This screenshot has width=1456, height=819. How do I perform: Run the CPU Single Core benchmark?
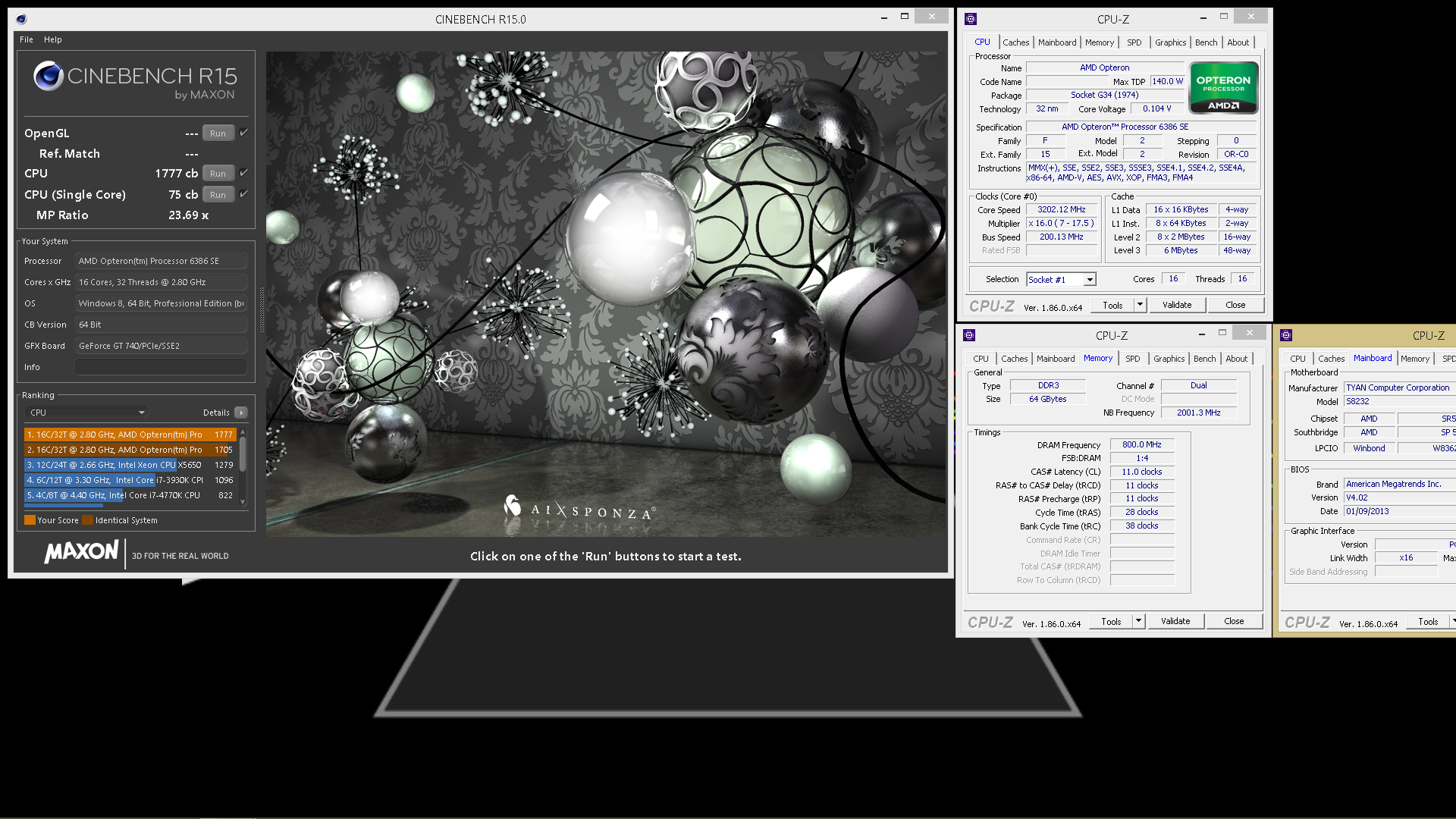218,195
